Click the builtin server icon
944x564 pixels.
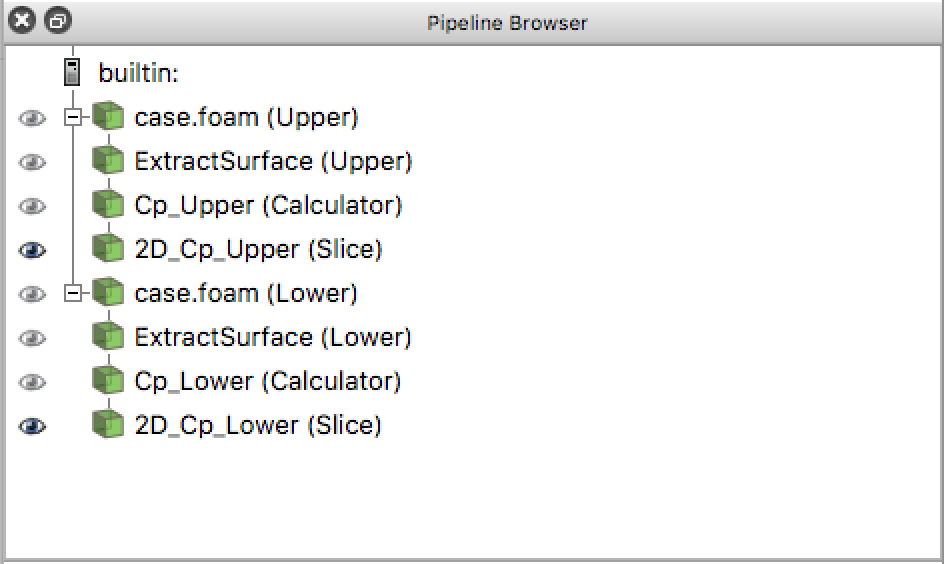(x=72, y=73)
